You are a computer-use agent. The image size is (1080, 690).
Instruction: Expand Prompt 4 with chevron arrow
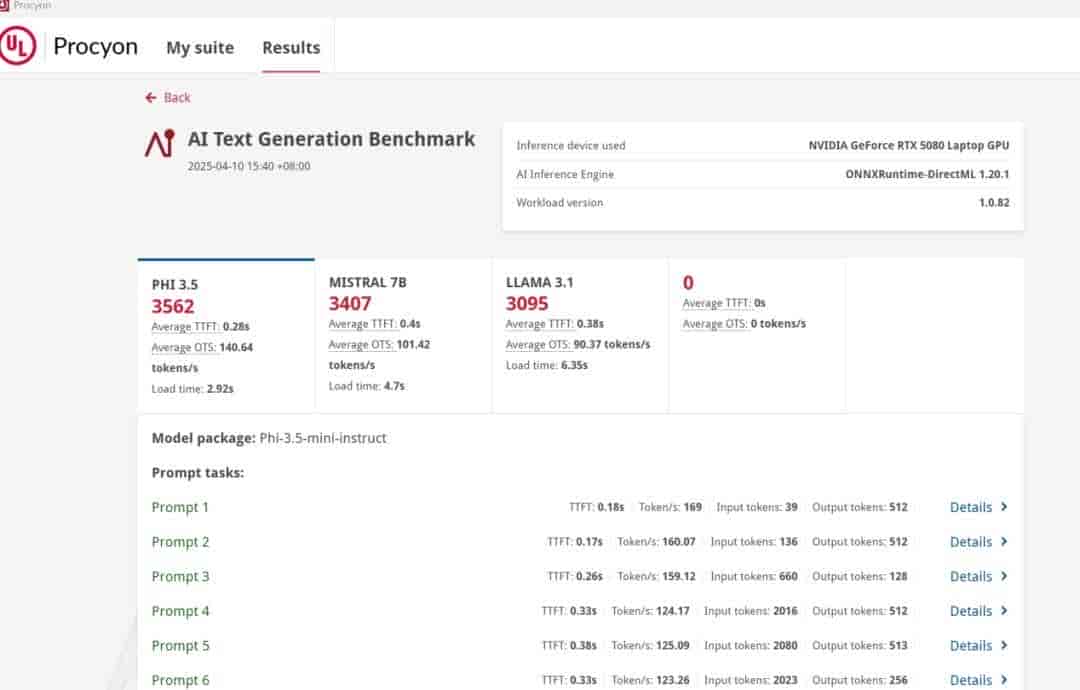[1004, 610]
